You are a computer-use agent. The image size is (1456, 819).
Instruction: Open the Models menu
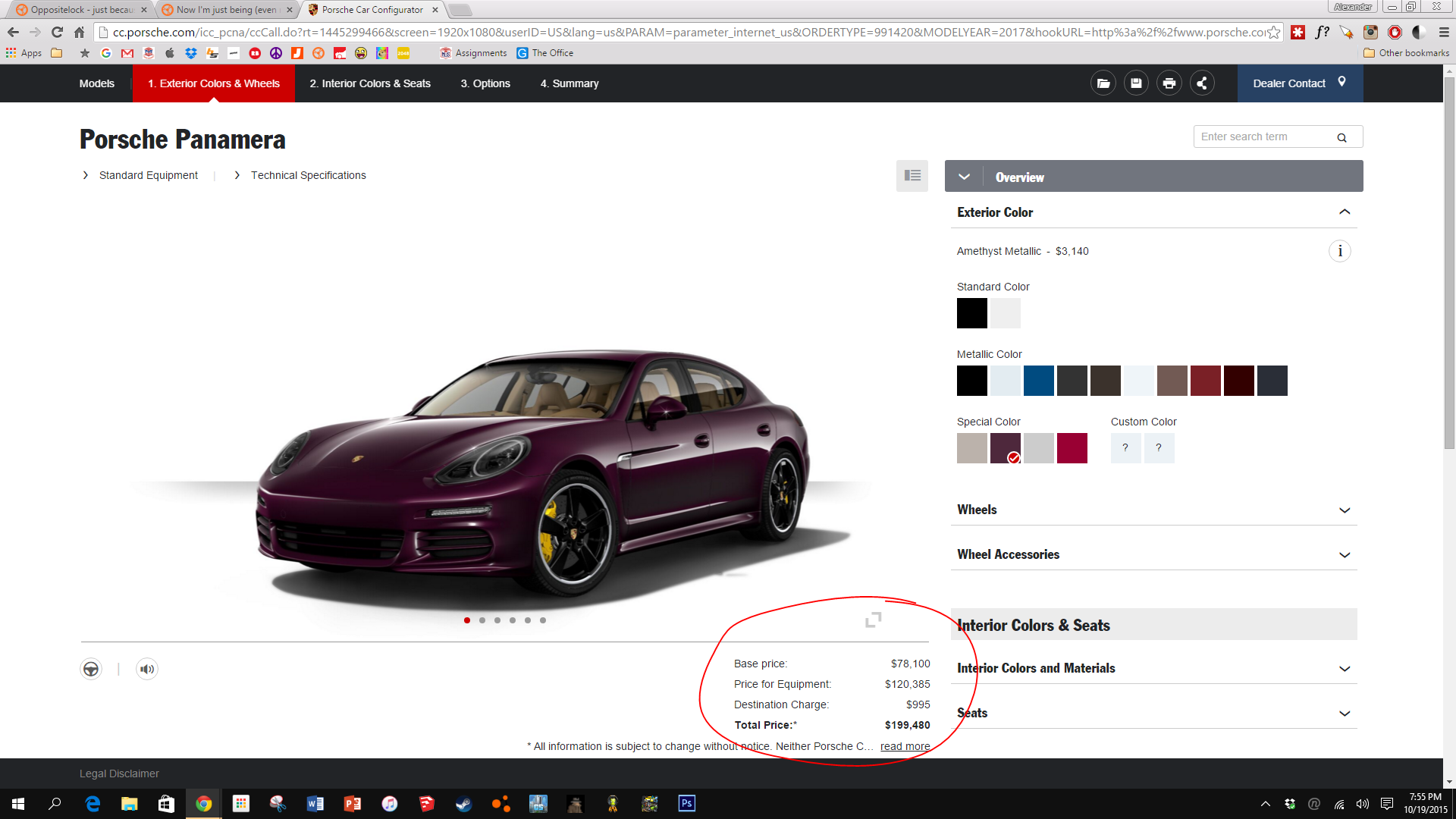tap(97, 83)
